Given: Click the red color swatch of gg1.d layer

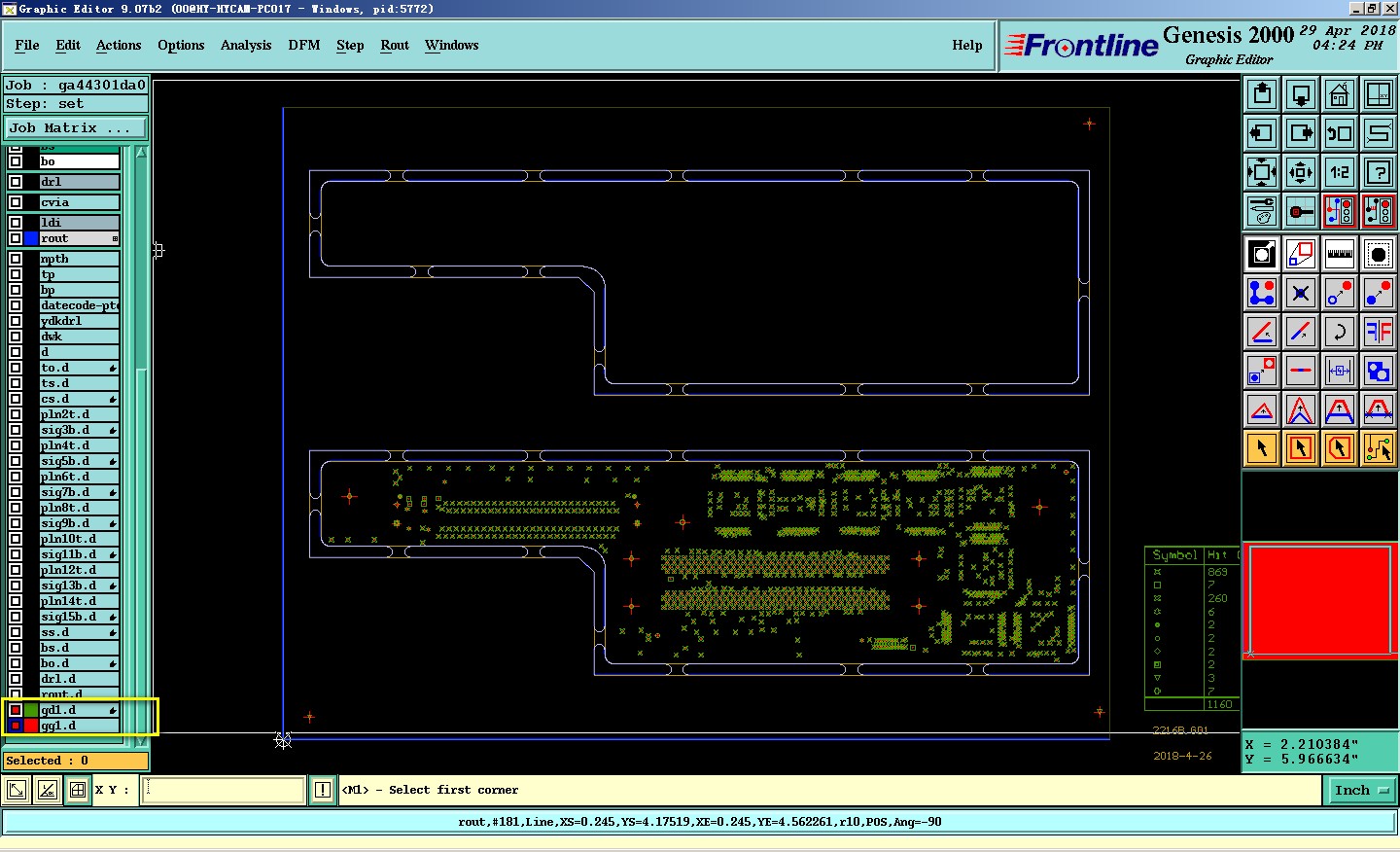Looking at the screenshot, I should point(31,726).
